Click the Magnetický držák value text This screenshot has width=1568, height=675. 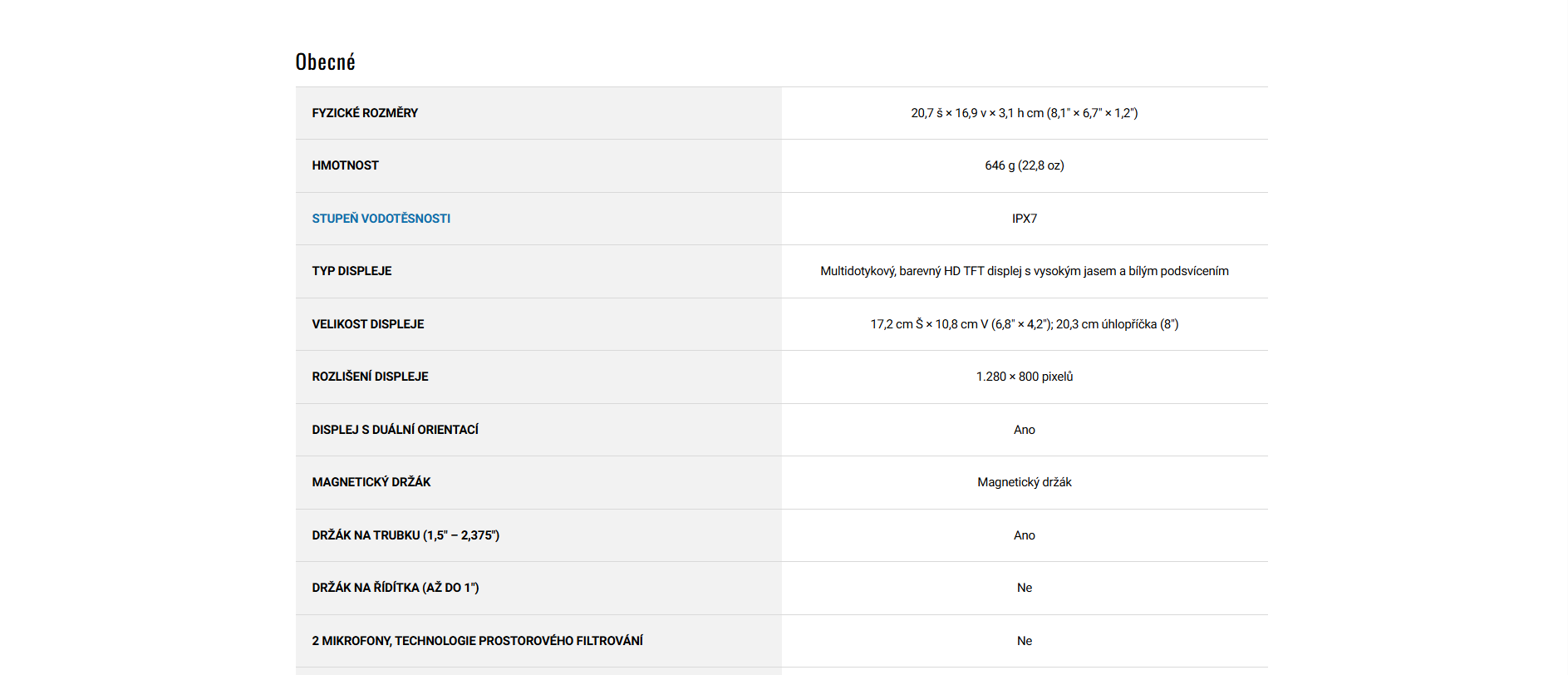point(1024,482)
